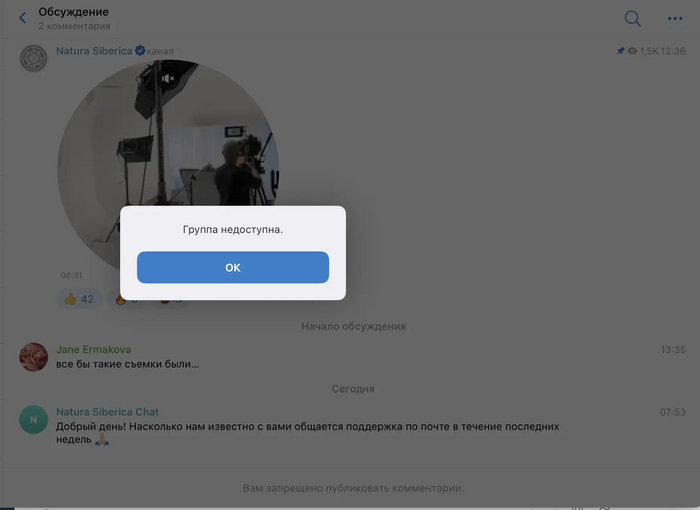Click the 'Группа недоступна.' dialog text
The height and width of the screenshot is (510, 700).
click(233, 230)
